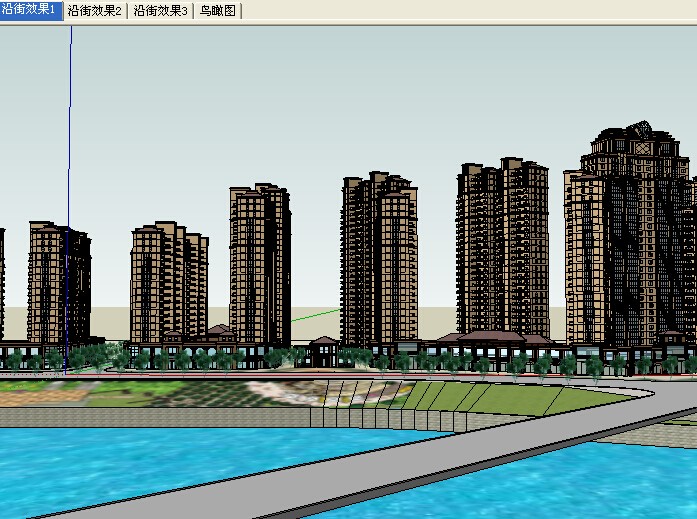Select the 沿街效果3 scene tab
This screenshot has width=697, height=519.
tap(160, 11)
